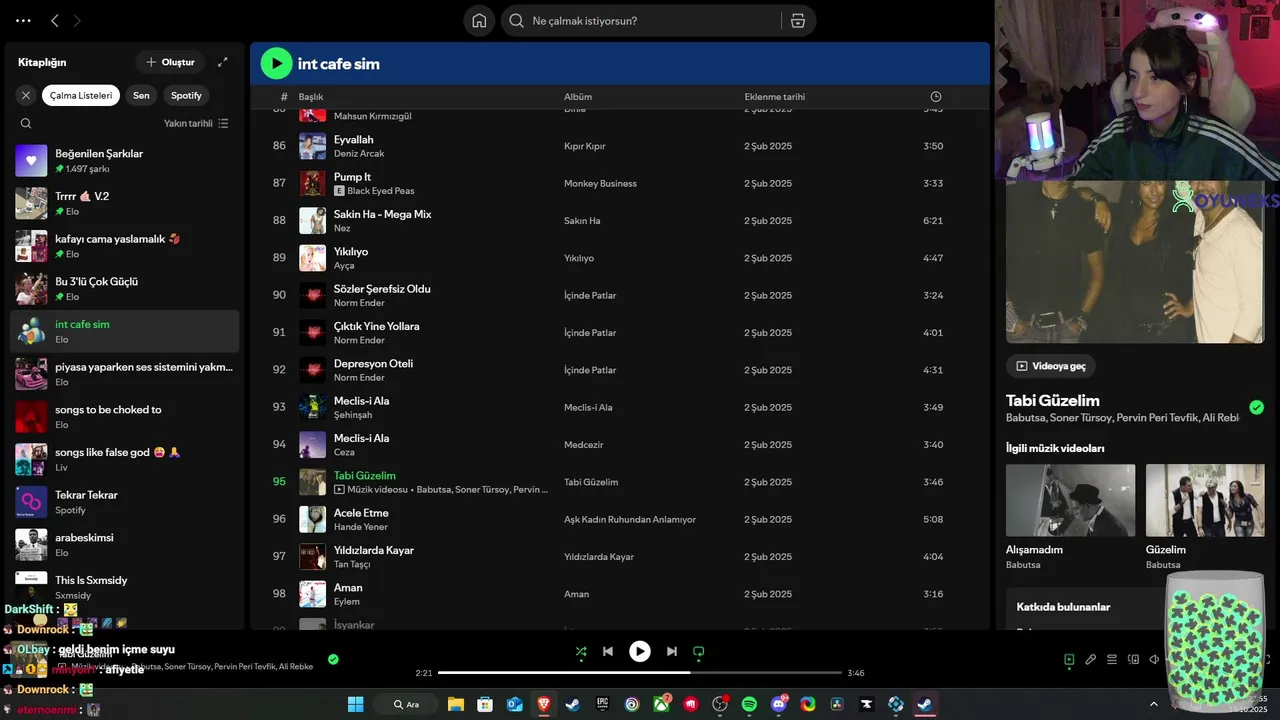The image size is (1280, 720).
Task: Open Beğenilen Şarkılar playlist
Action: (125, 161)
